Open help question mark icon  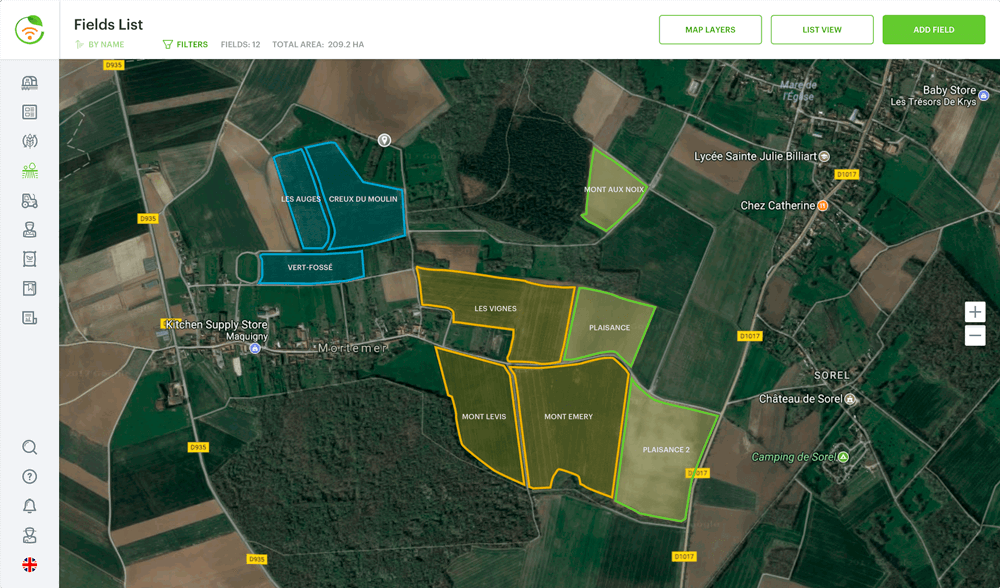(x=30, y=477)
